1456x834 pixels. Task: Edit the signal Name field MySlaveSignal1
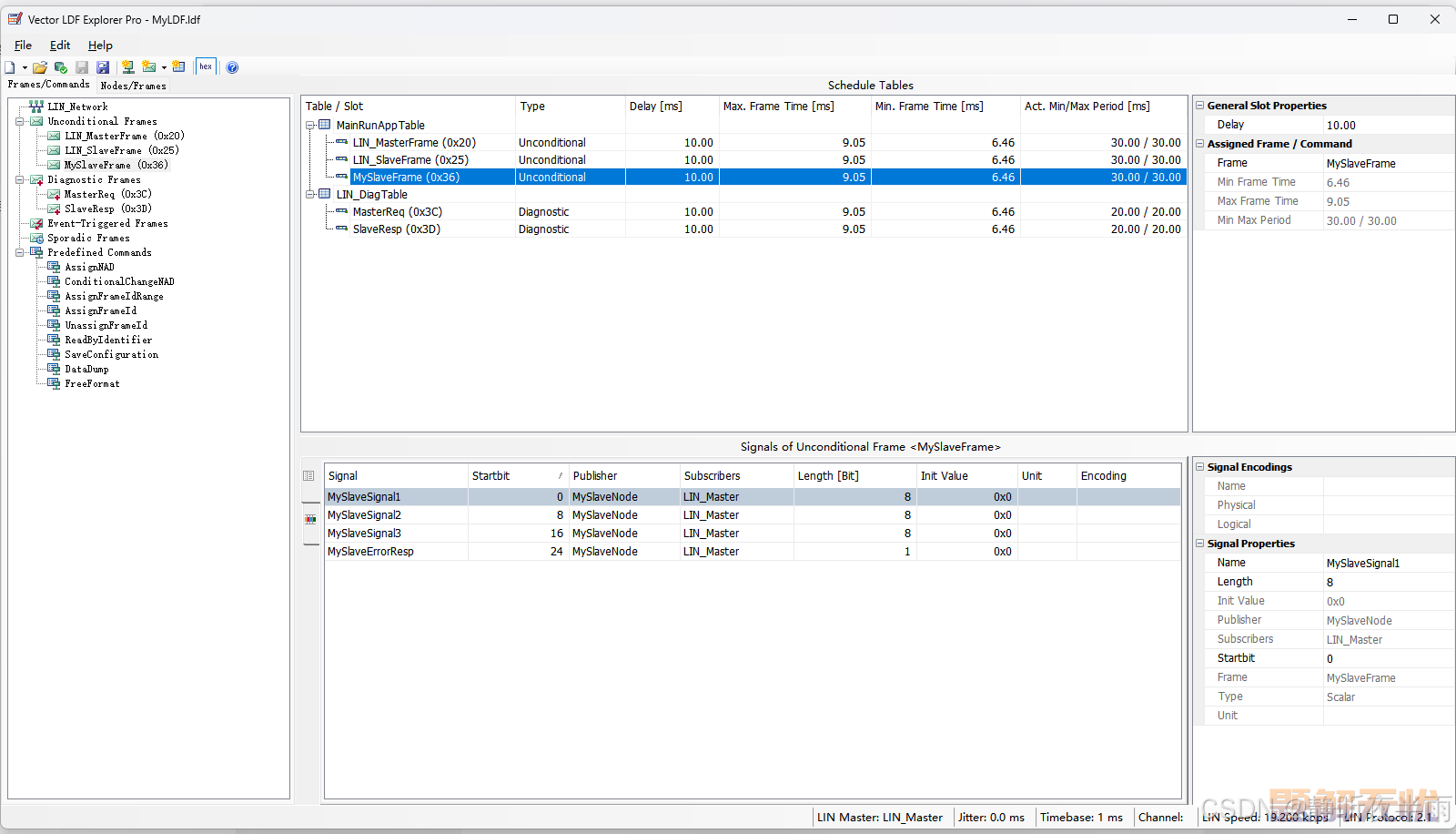(1389, 564)
